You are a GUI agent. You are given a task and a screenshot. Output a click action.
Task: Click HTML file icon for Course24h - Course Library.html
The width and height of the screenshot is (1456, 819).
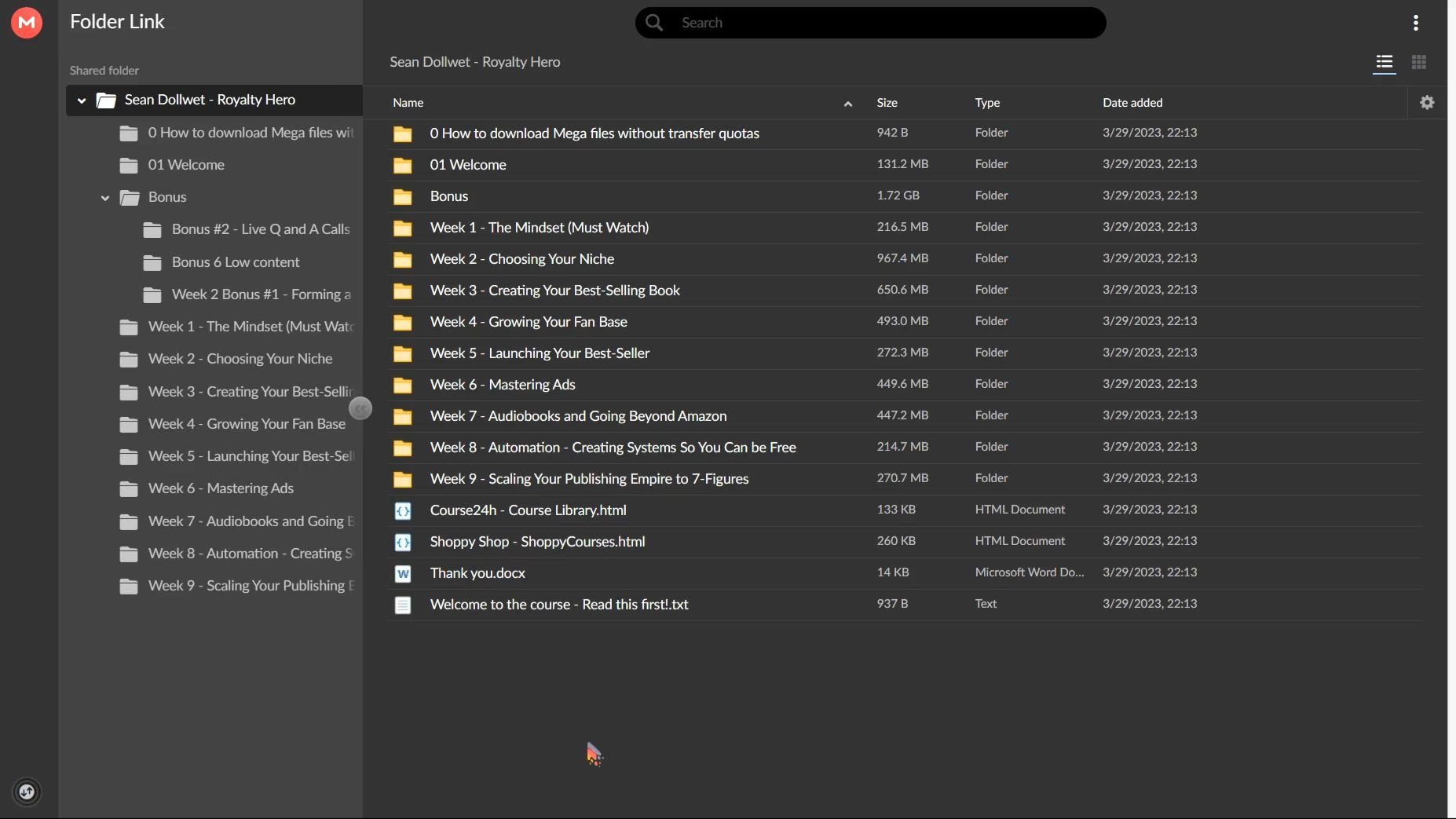click(x=403, y=511)
